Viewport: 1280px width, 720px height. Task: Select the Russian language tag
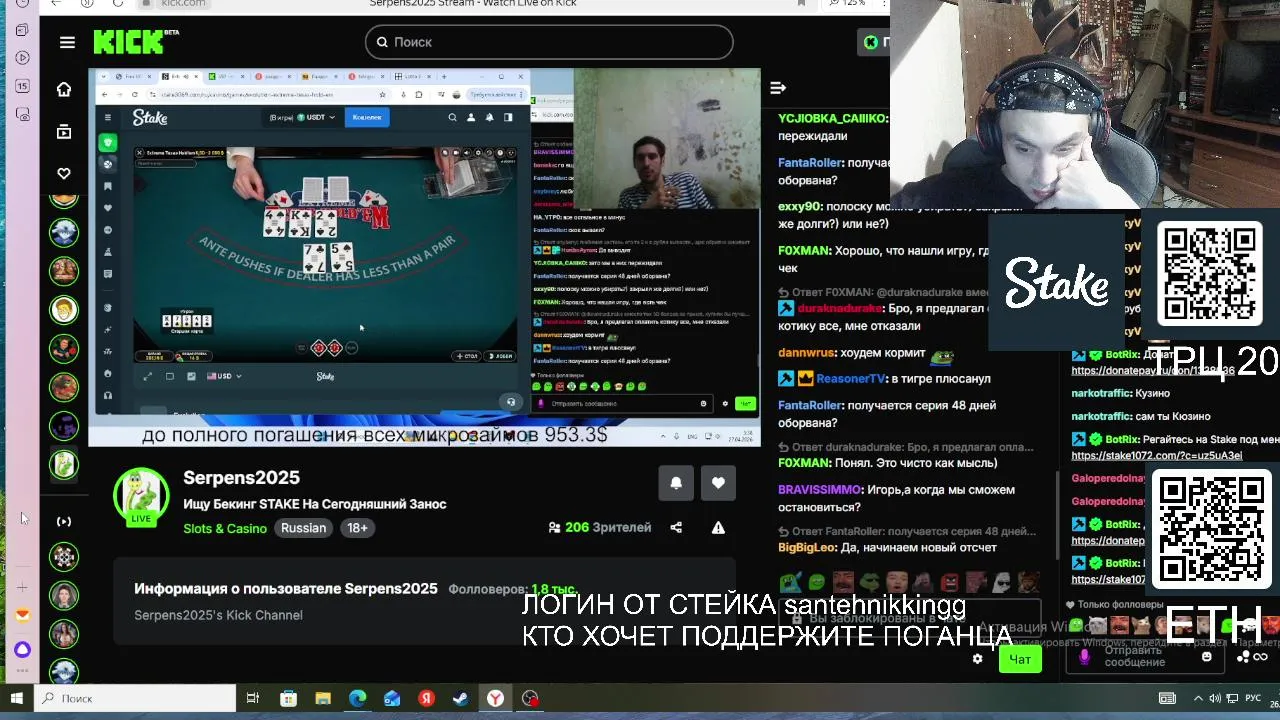[x=303, y=528]
